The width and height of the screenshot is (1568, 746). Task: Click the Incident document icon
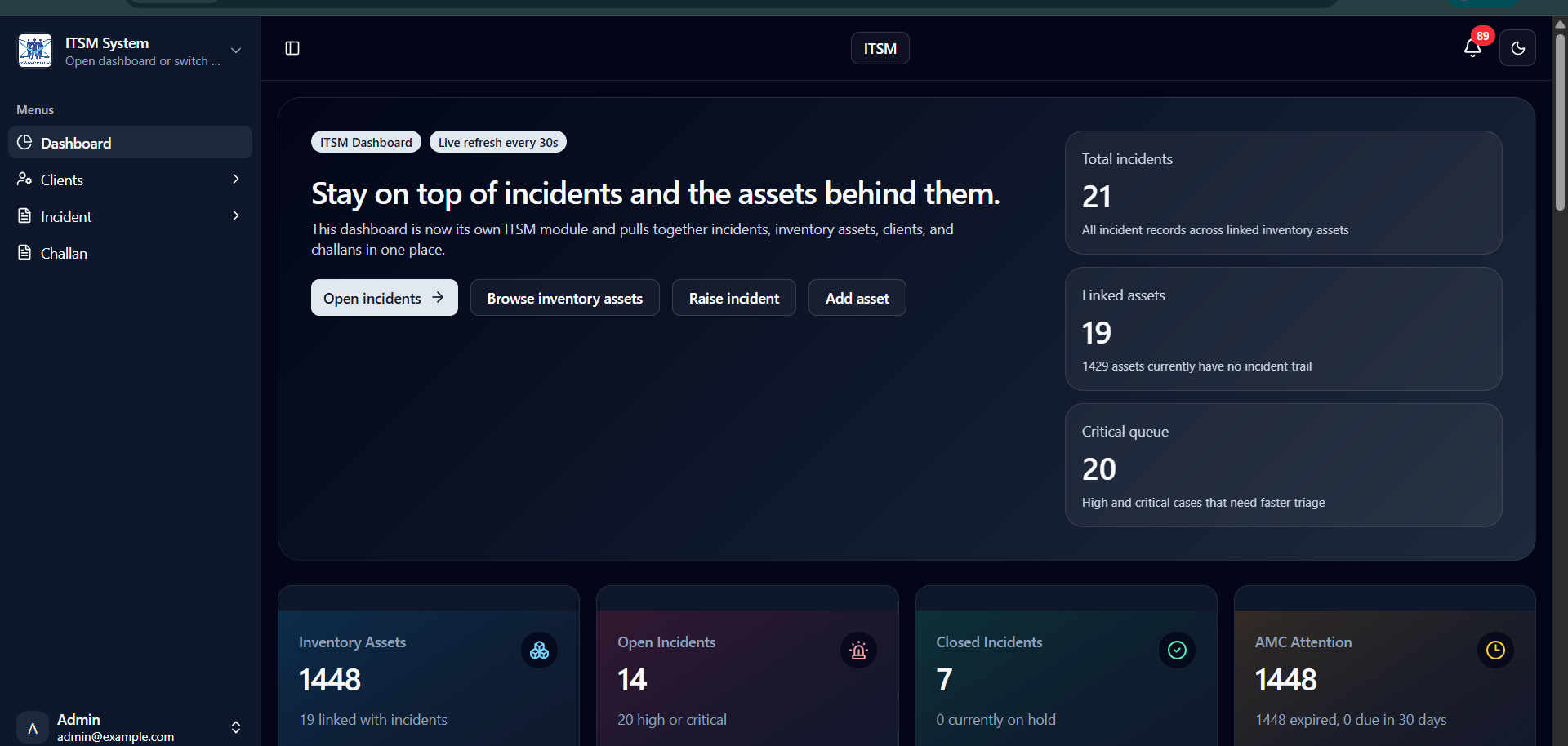coord(24,215)
